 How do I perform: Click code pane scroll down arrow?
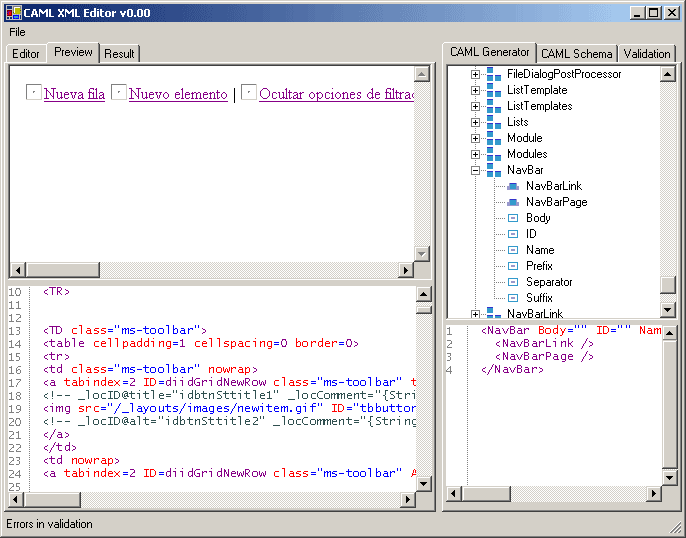[x=423, y=483]
